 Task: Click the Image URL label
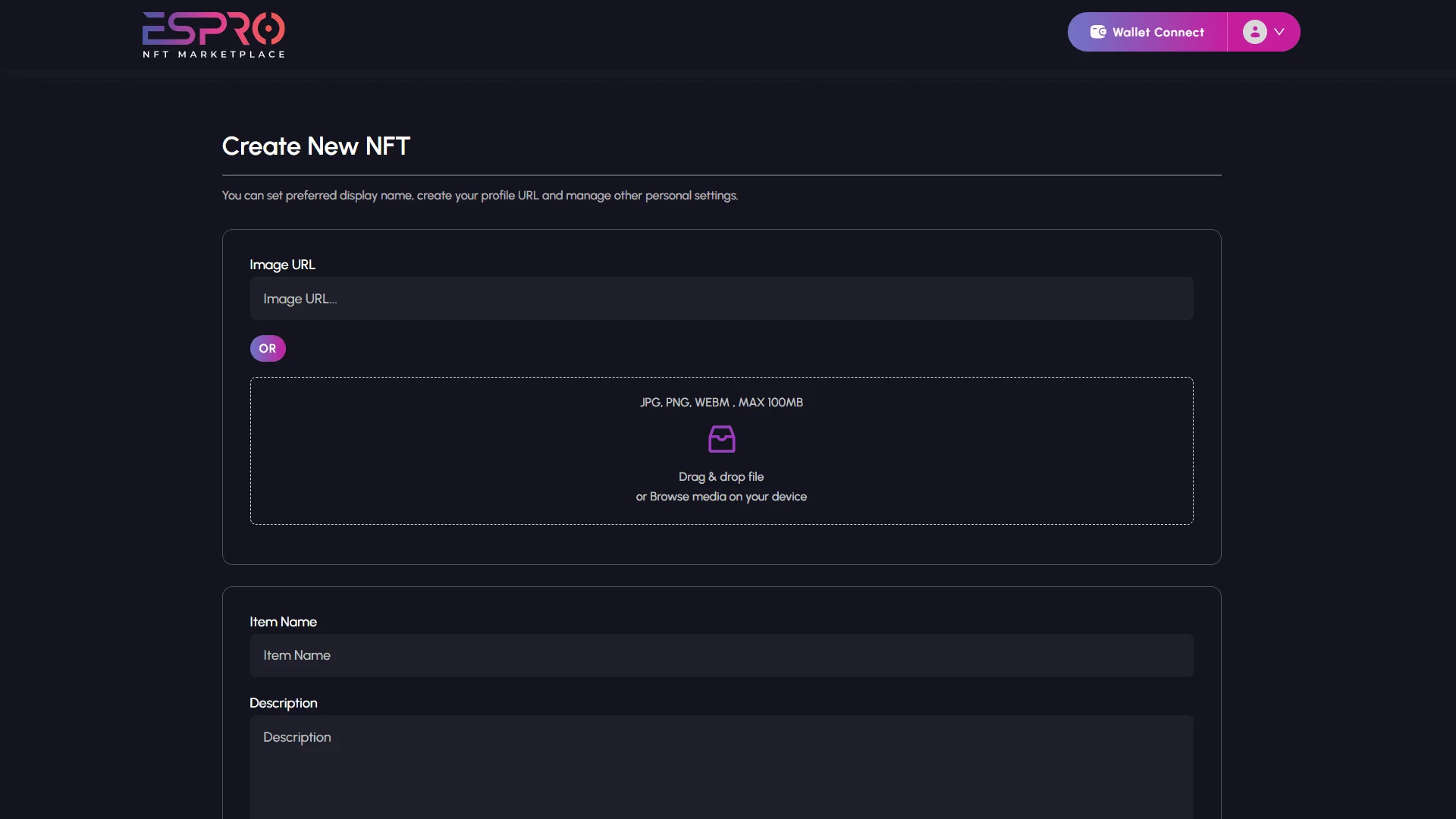(282, 265)
